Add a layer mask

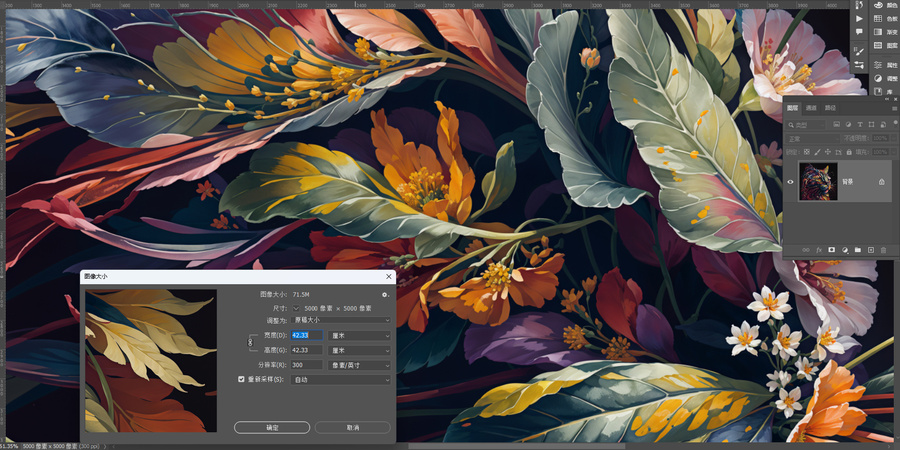(x=832, y=250)
